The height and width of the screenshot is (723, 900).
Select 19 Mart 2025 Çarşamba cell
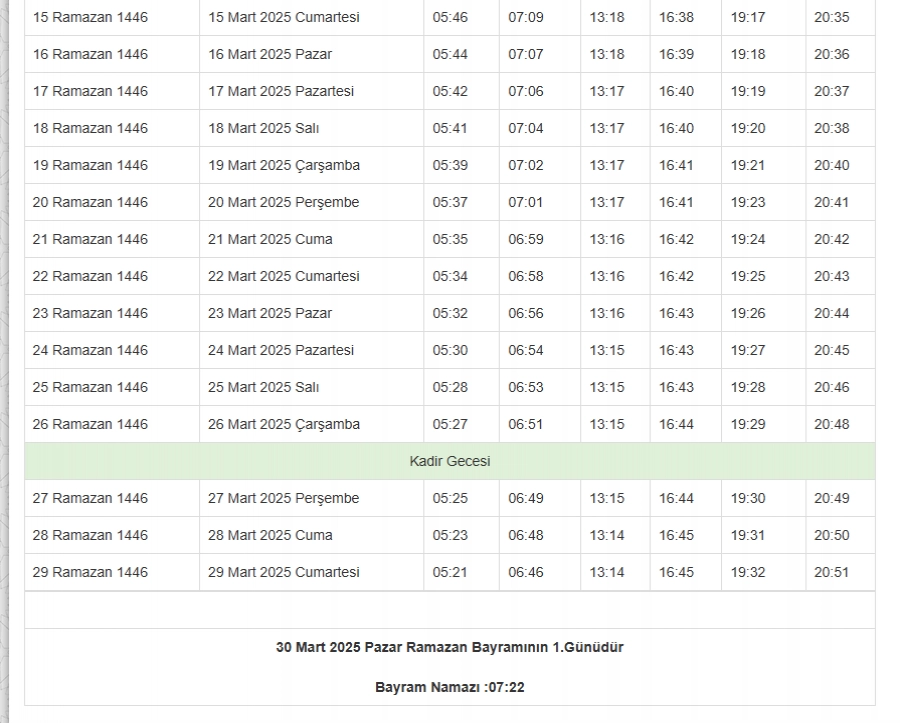284,165
